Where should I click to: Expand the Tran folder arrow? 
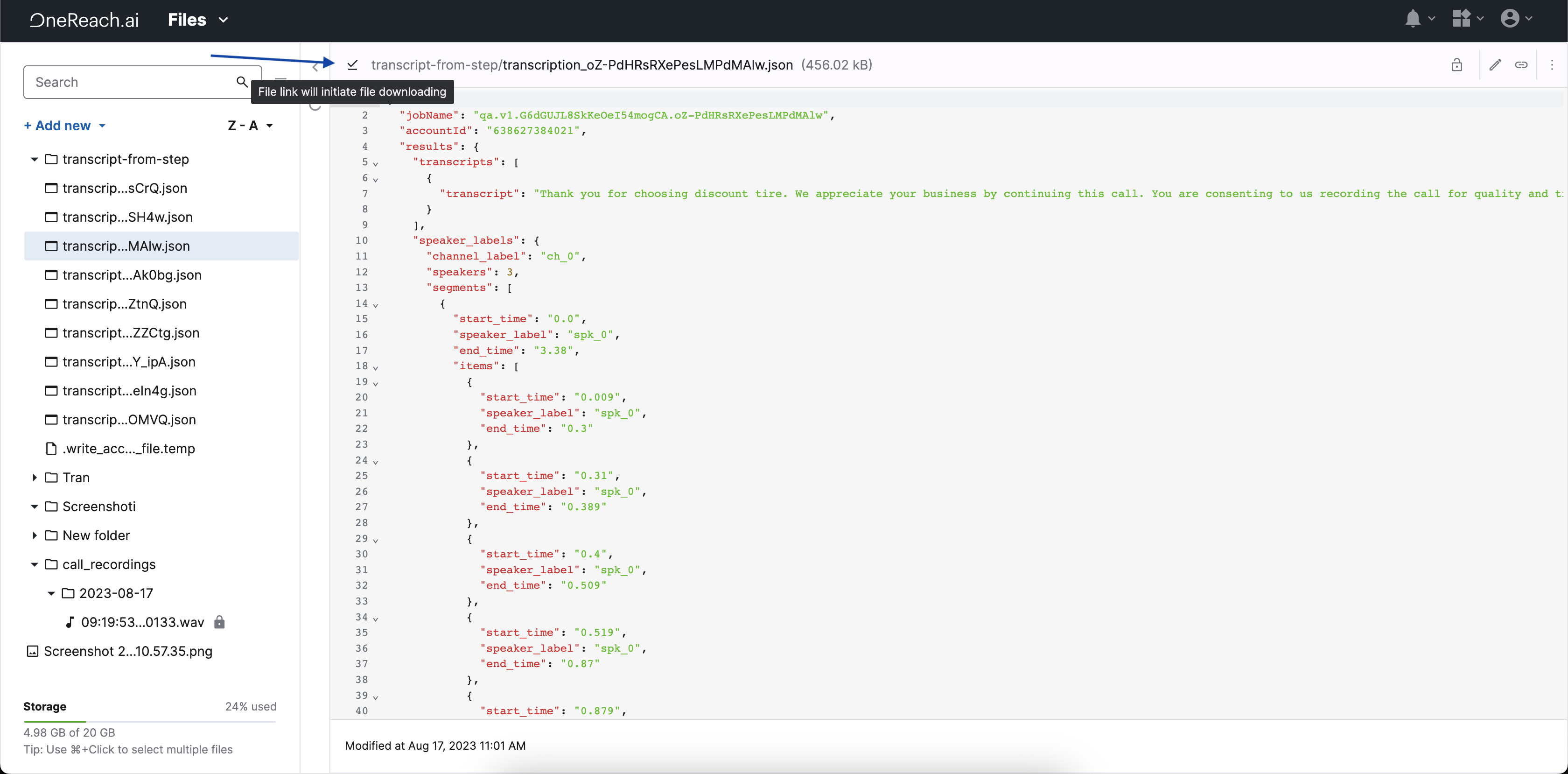[x=35, y=478]
